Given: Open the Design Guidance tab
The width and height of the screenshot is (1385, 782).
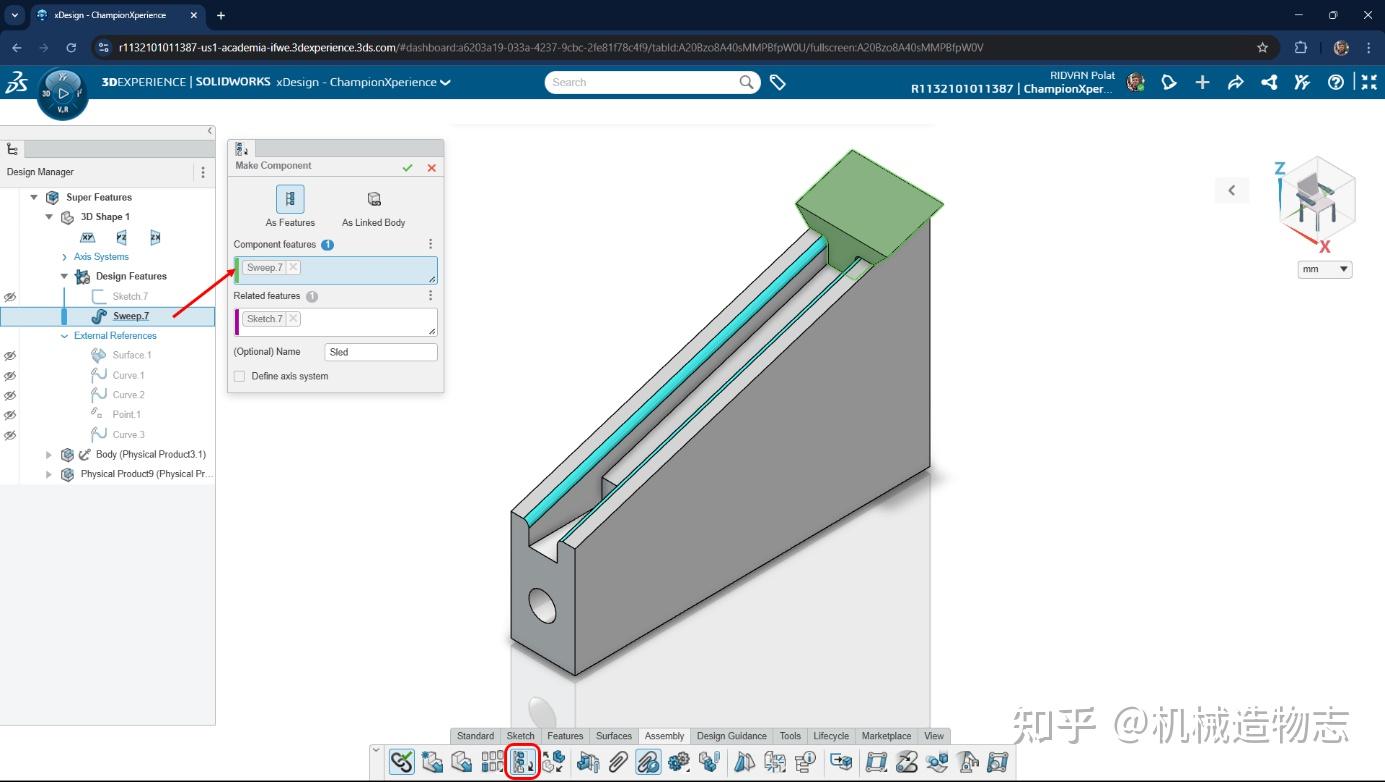Looking at the screenshot, I should point(731,735).
